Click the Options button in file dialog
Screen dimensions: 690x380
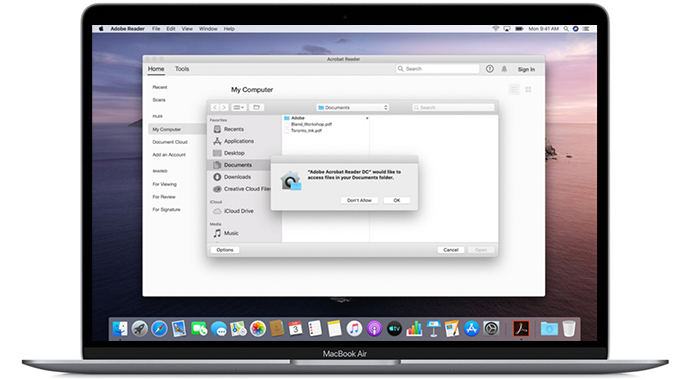(x=225, y=250)
